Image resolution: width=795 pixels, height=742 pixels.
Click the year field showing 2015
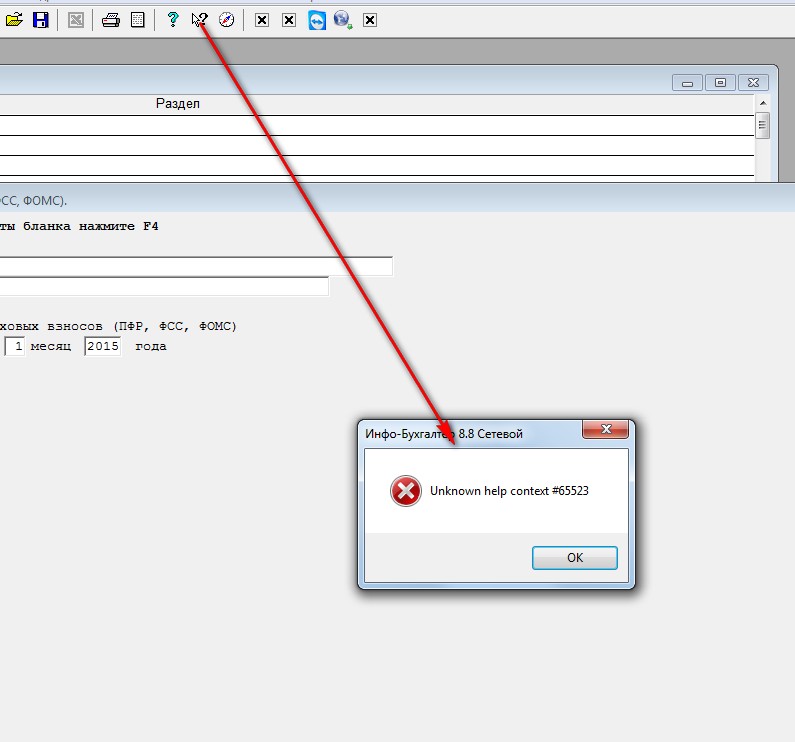point(102,347)
